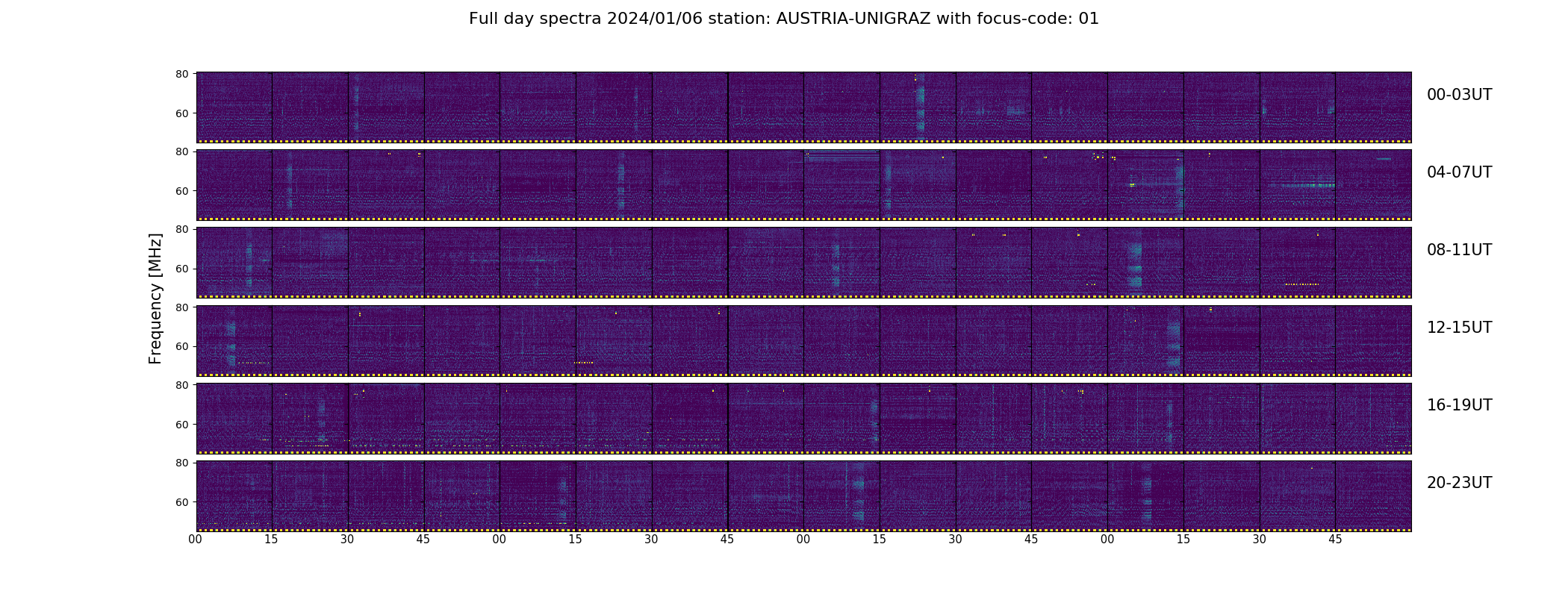Click the 60 tick of the 08-11UT row
This screenshot has width=1568, height=597.
tap(181, 269)
